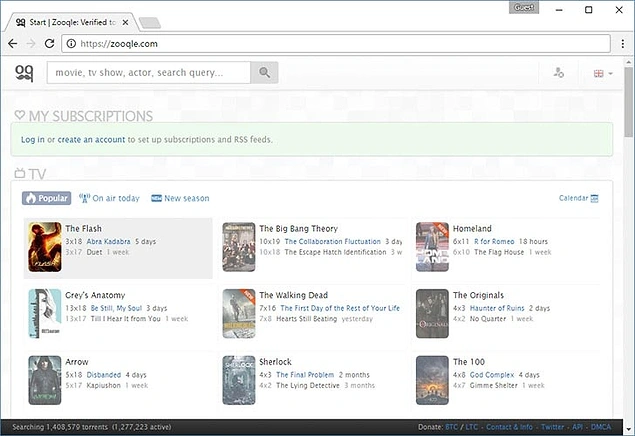Open The Collaboration Fluctuation episode

[332, 241]
